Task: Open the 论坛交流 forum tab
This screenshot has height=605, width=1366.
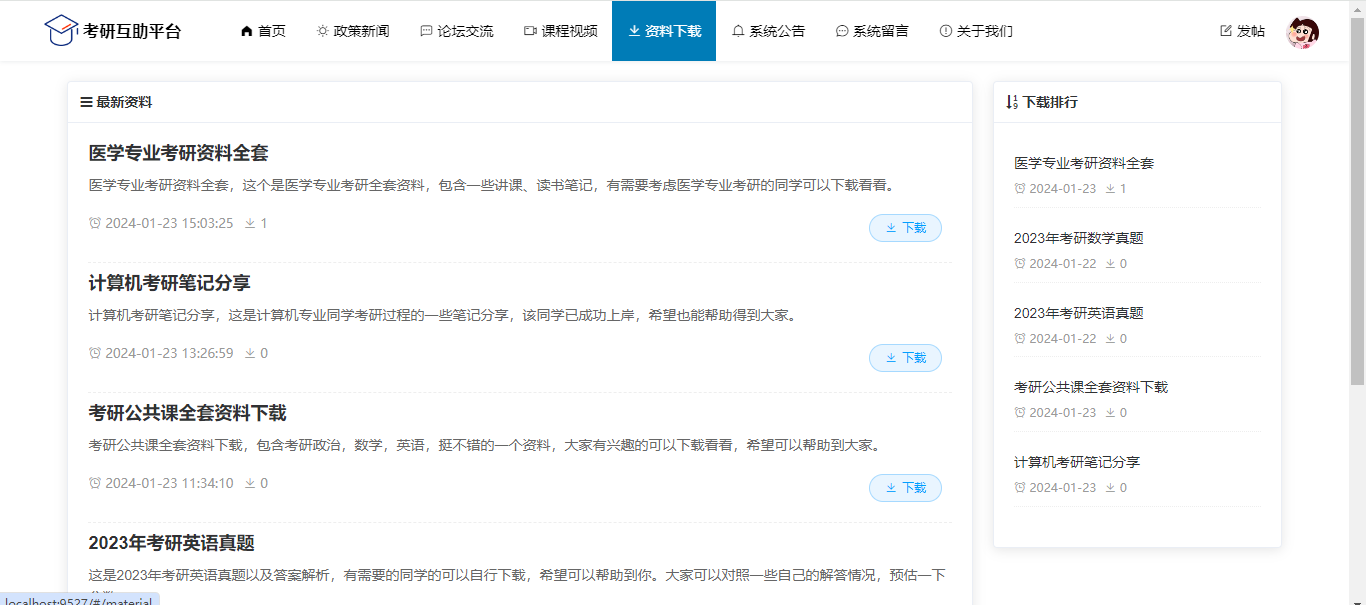Action: 457,31
